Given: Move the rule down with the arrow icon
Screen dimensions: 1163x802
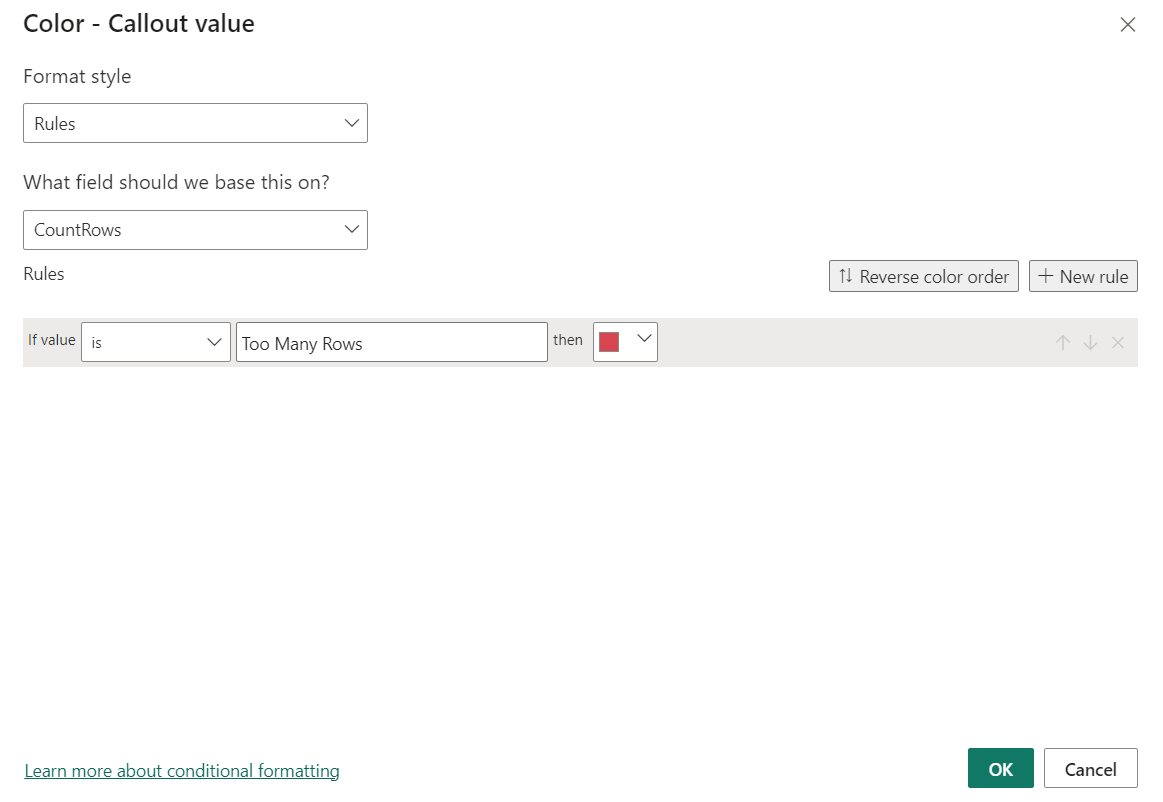Looking at the screenshot, I should [1090, 342].
